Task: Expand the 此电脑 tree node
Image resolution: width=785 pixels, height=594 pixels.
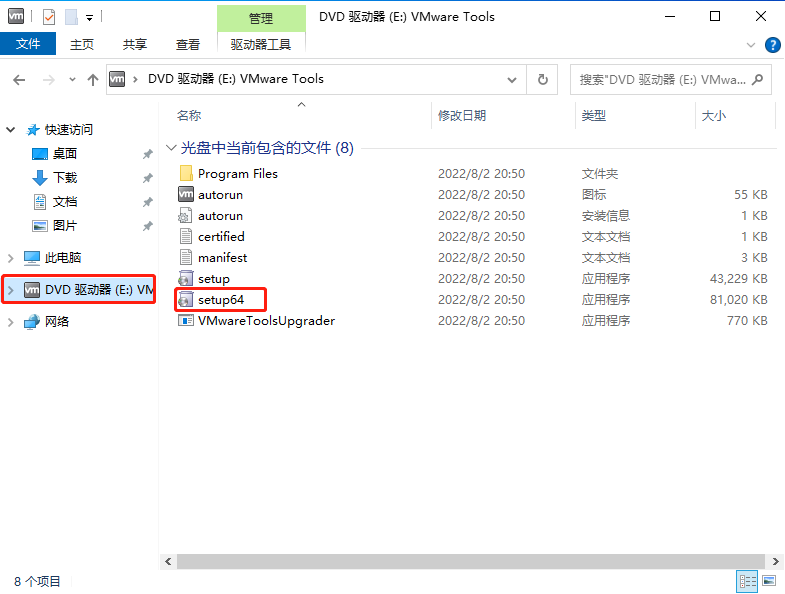Action: (11, 258)
